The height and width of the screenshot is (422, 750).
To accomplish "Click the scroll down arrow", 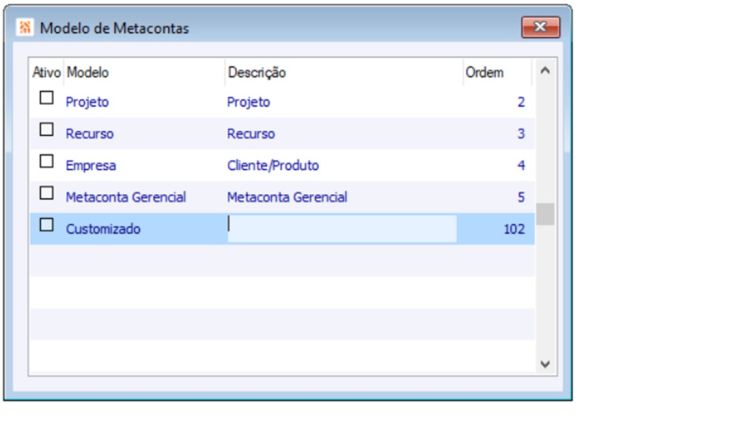I will [x=545, y=364].
